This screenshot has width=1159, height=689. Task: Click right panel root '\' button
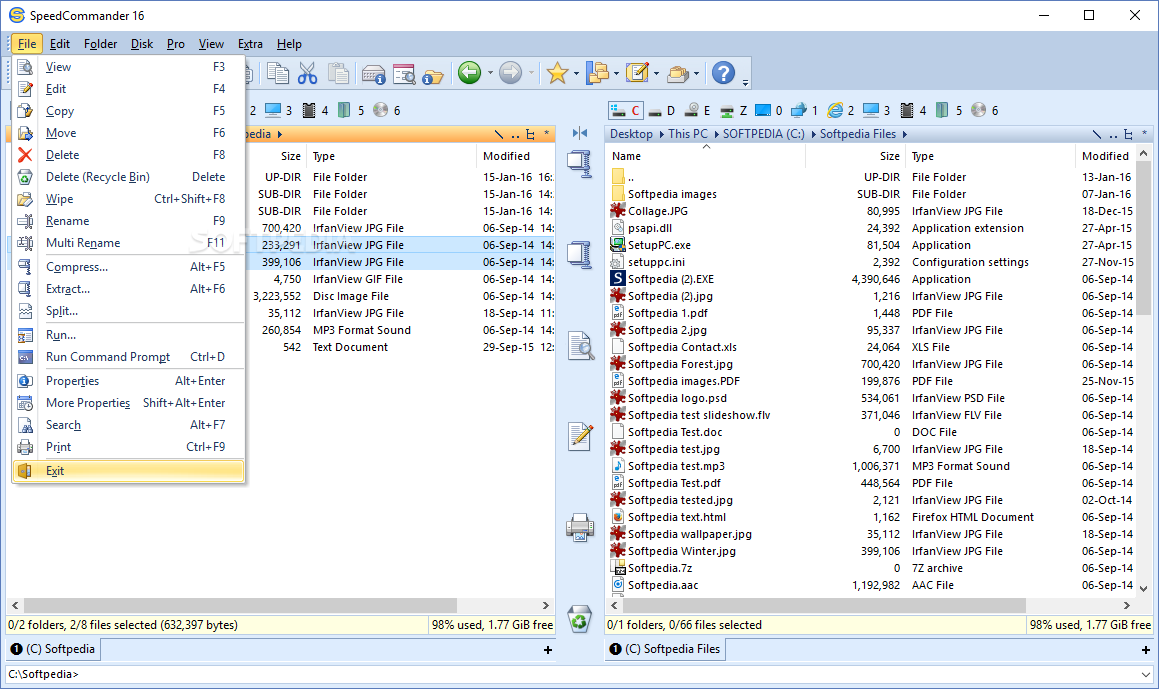point(1097,134)
